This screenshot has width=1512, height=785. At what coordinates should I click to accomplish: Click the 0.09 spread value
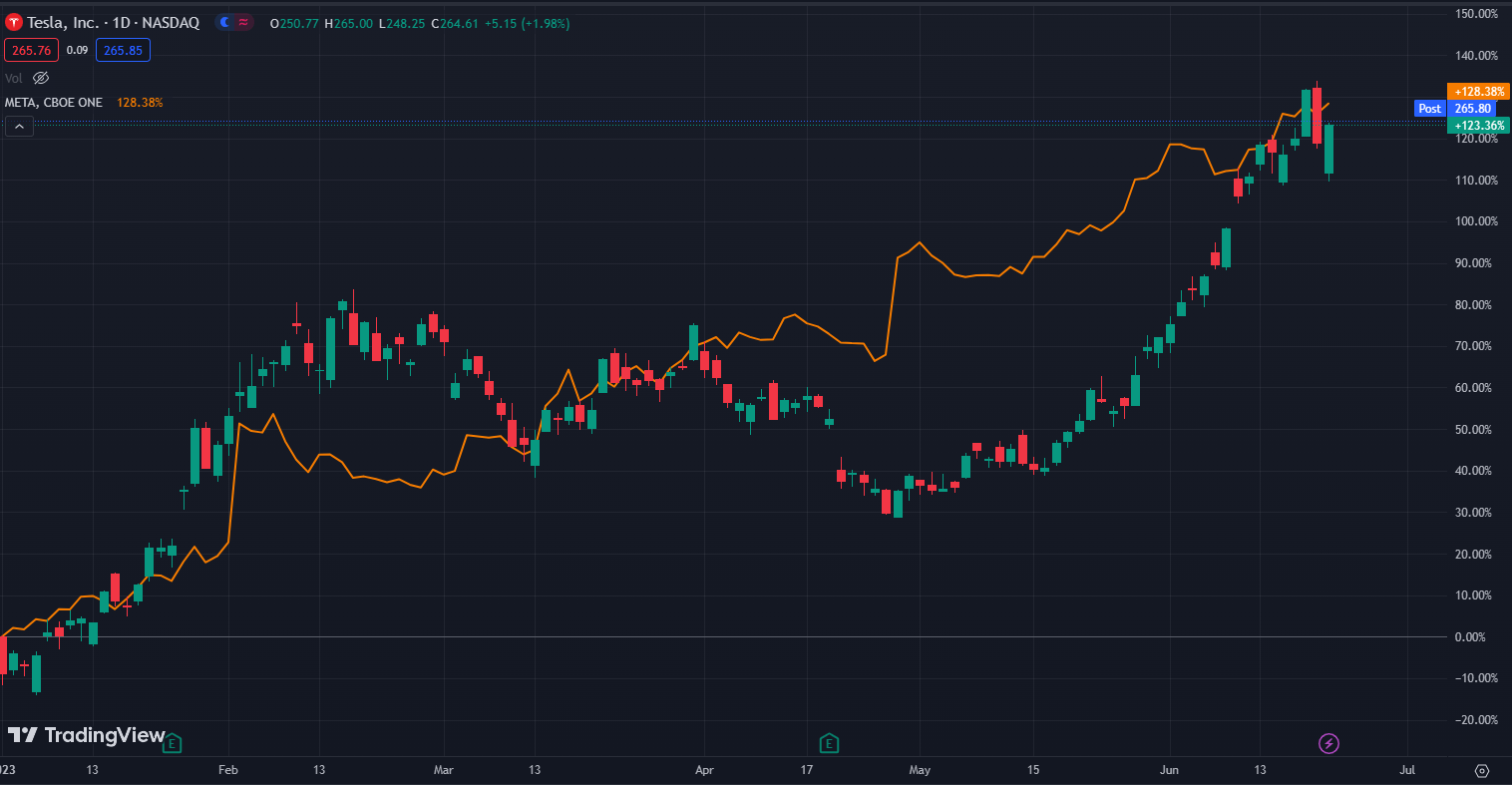point(77,50)
